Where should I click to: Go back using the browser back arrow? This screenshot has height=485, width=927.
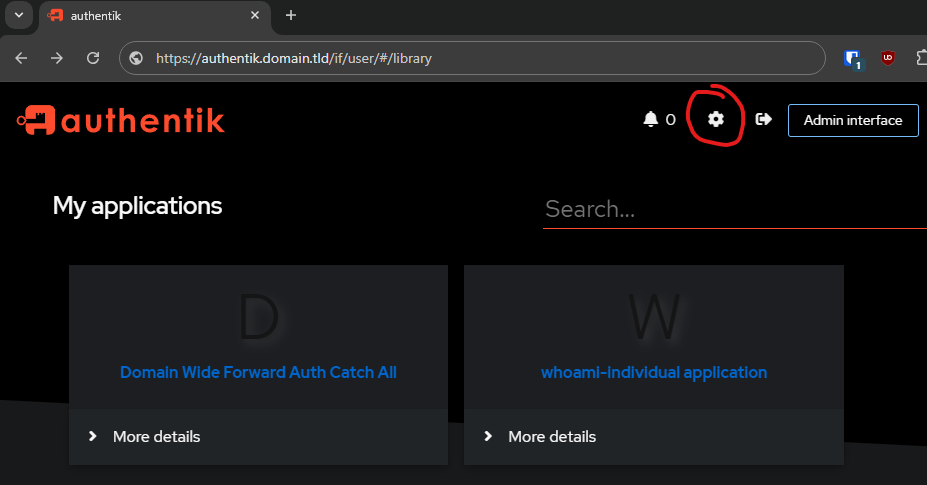pyautogui.click(x=21, y=58)
